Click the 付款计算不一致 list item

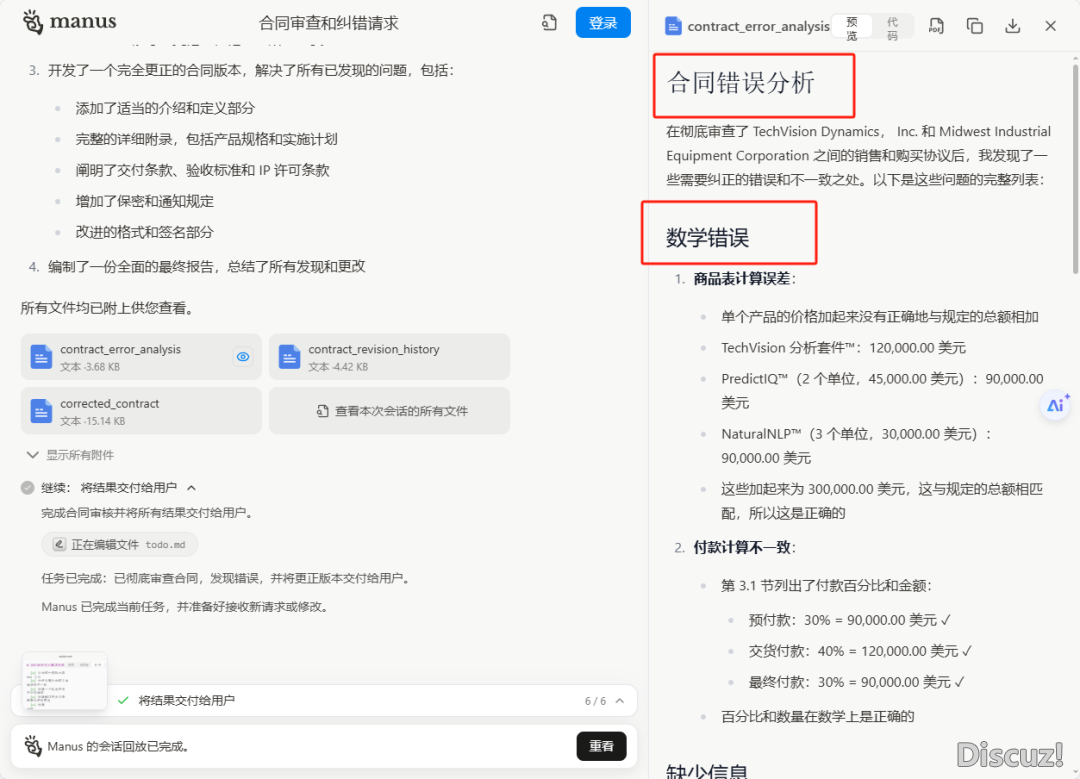(745, 548)
